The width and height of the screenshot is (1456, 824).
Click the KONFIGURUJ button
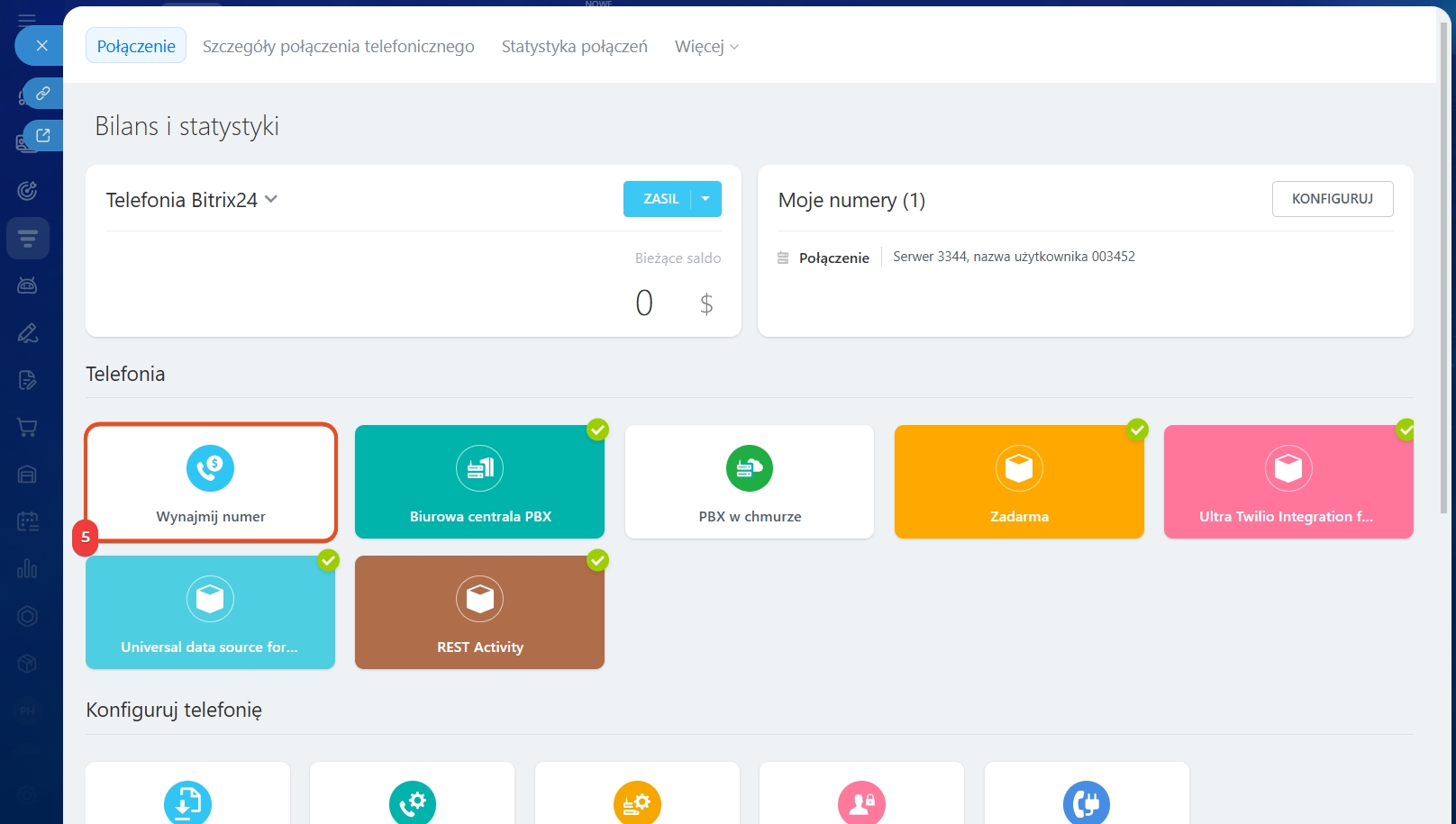coord(1332,199)
